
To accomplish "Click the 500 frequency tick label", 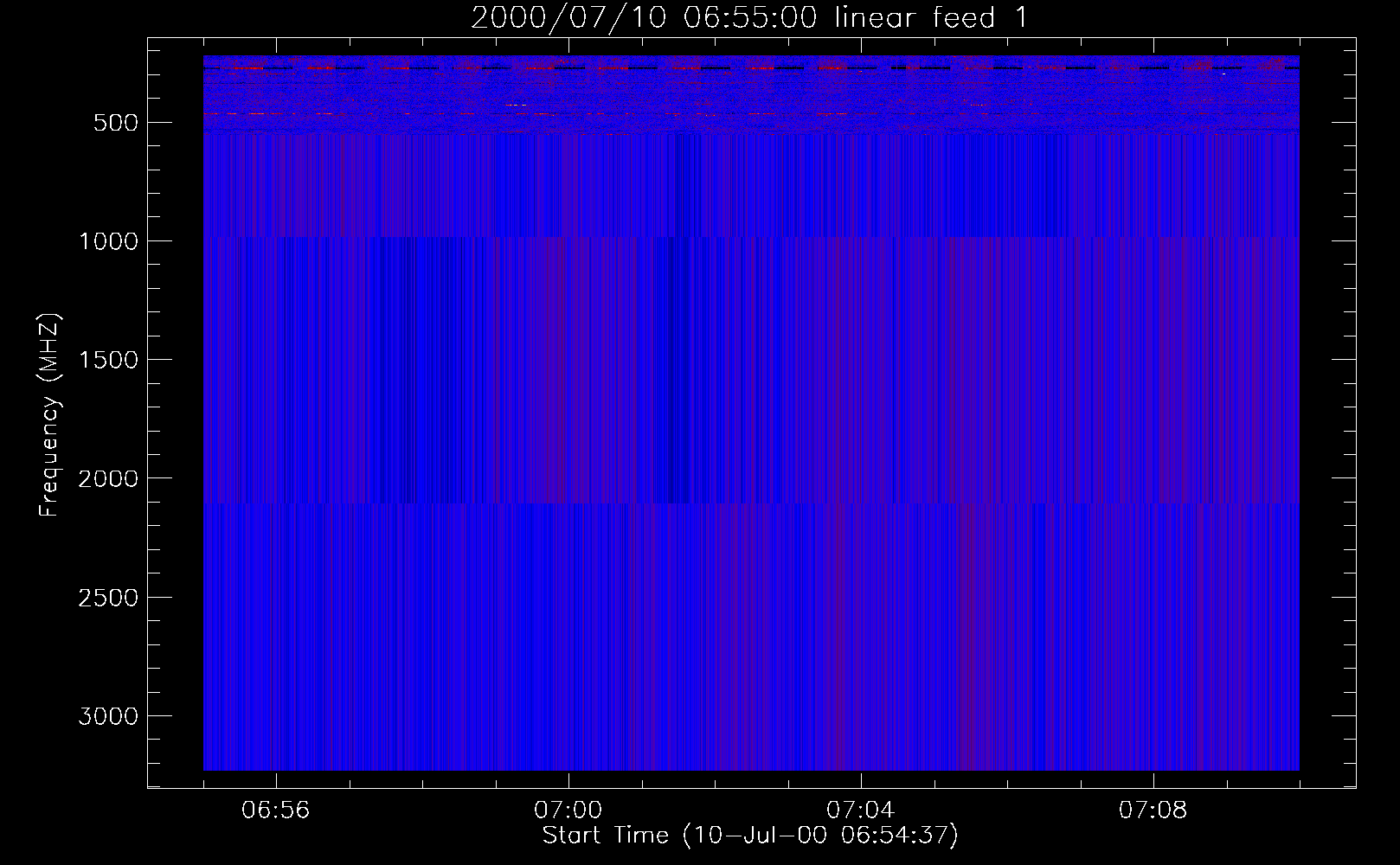I will pos(116,123).
